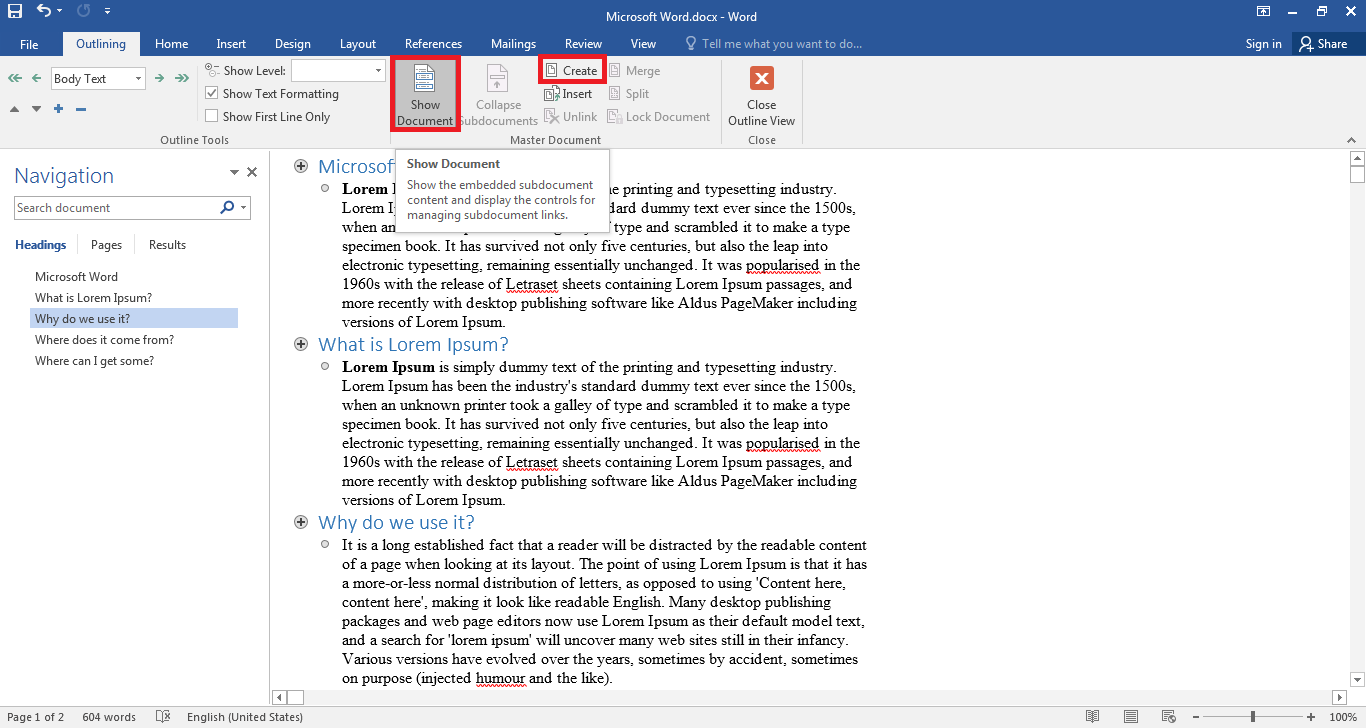Toggle spelling check icon in status bar
Screen dimensions: 1366x728
click(x=162, y=717)
